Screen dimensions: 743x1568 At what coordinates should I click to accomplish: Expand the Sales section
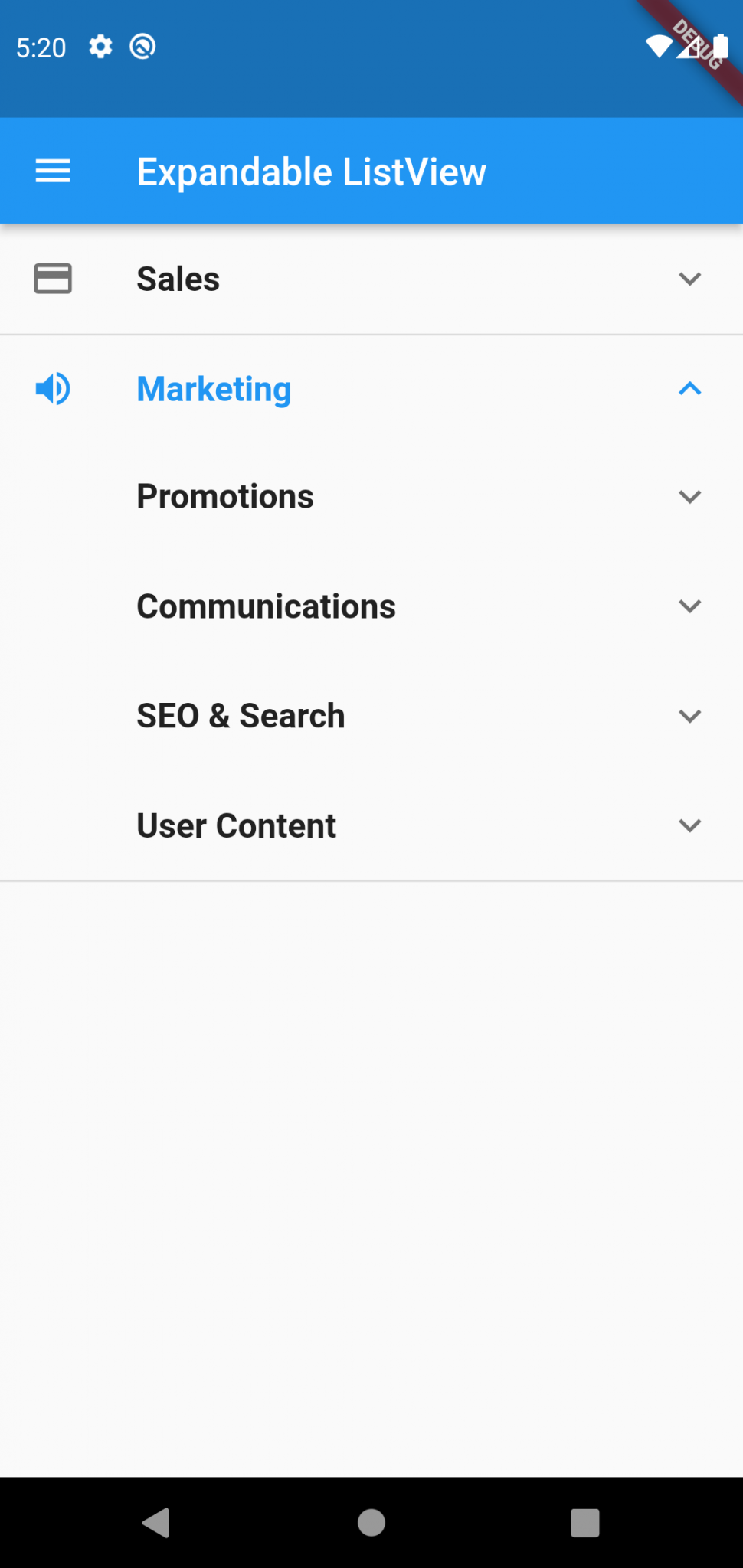[x=690, y=279]
